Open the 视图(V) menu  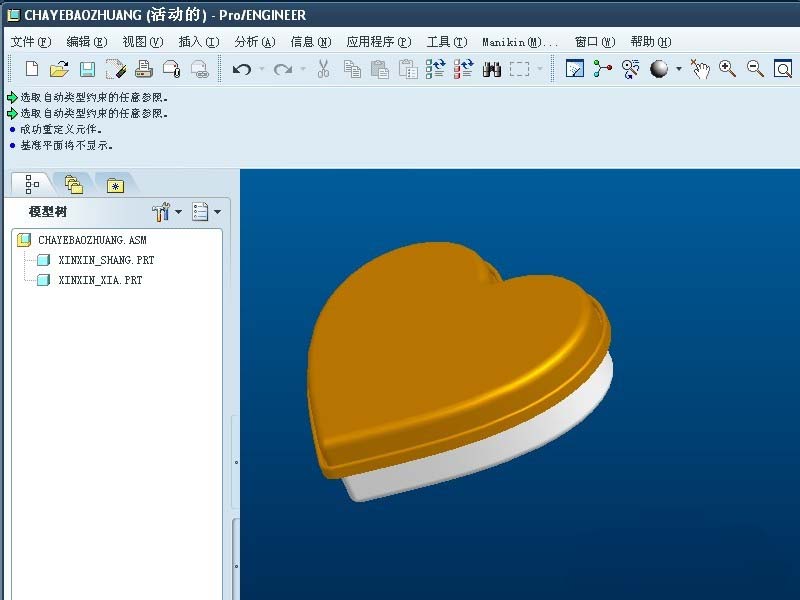click(143, 42)
